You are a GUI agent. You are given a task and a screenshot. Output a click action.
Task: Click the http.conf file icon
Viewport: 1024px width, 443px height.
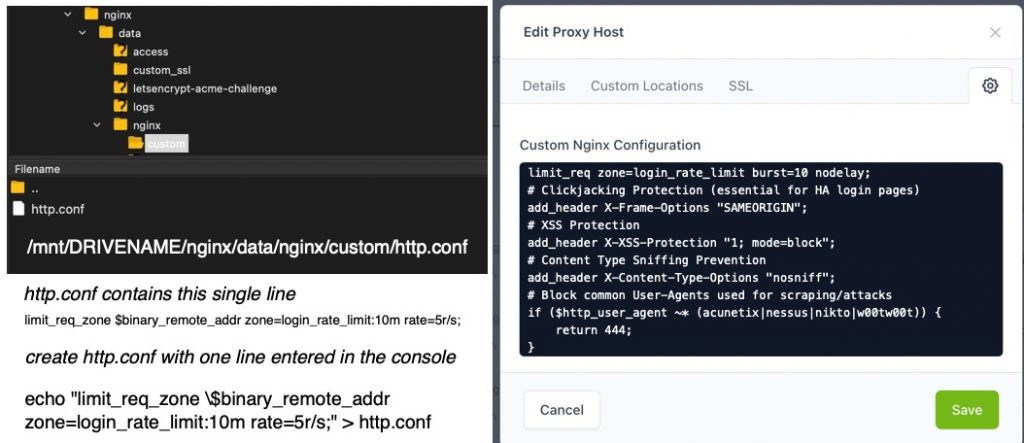pyautogui.click(x=18, y=209)
